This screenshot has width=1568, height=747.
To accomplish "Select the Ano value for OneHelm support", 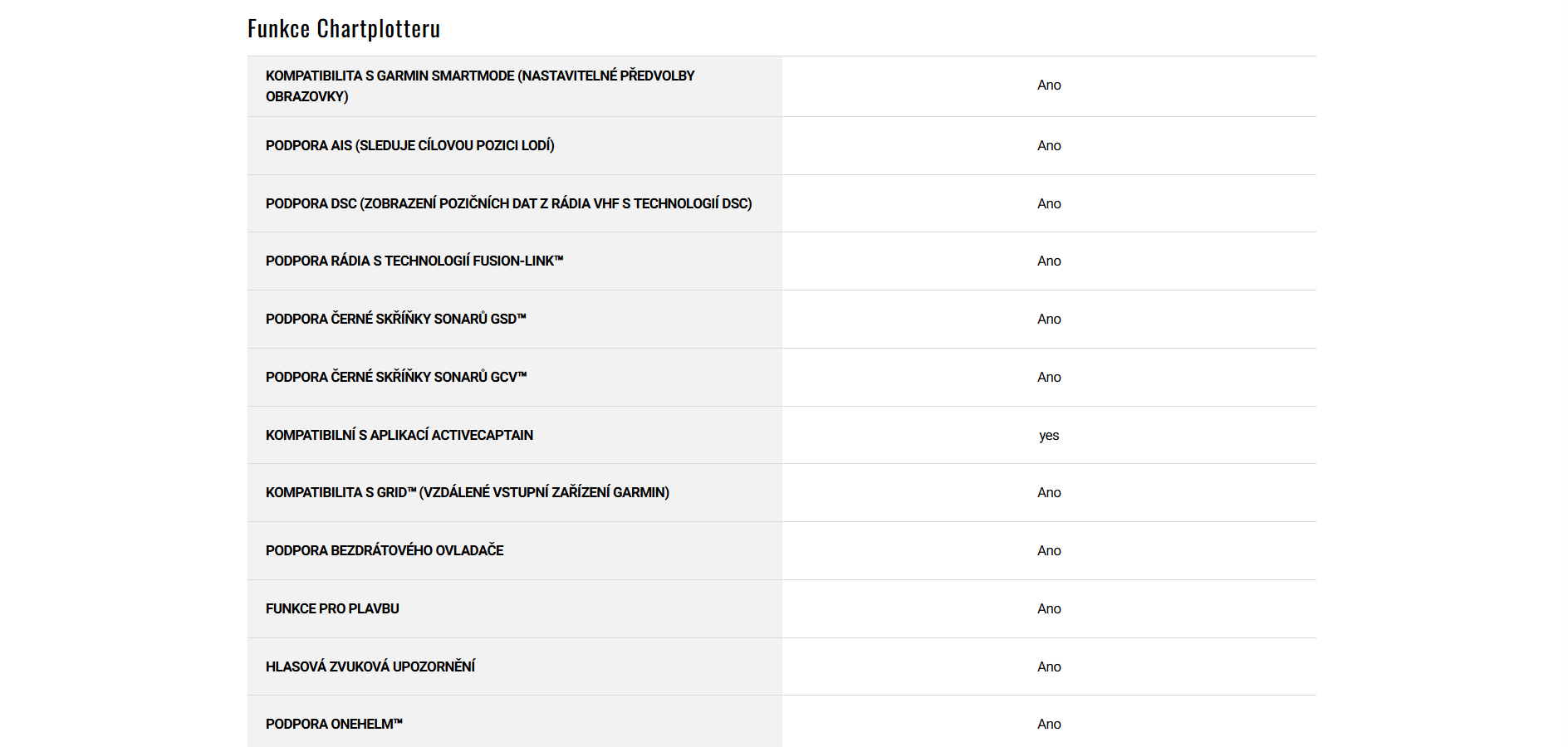I will [1049, 725].
